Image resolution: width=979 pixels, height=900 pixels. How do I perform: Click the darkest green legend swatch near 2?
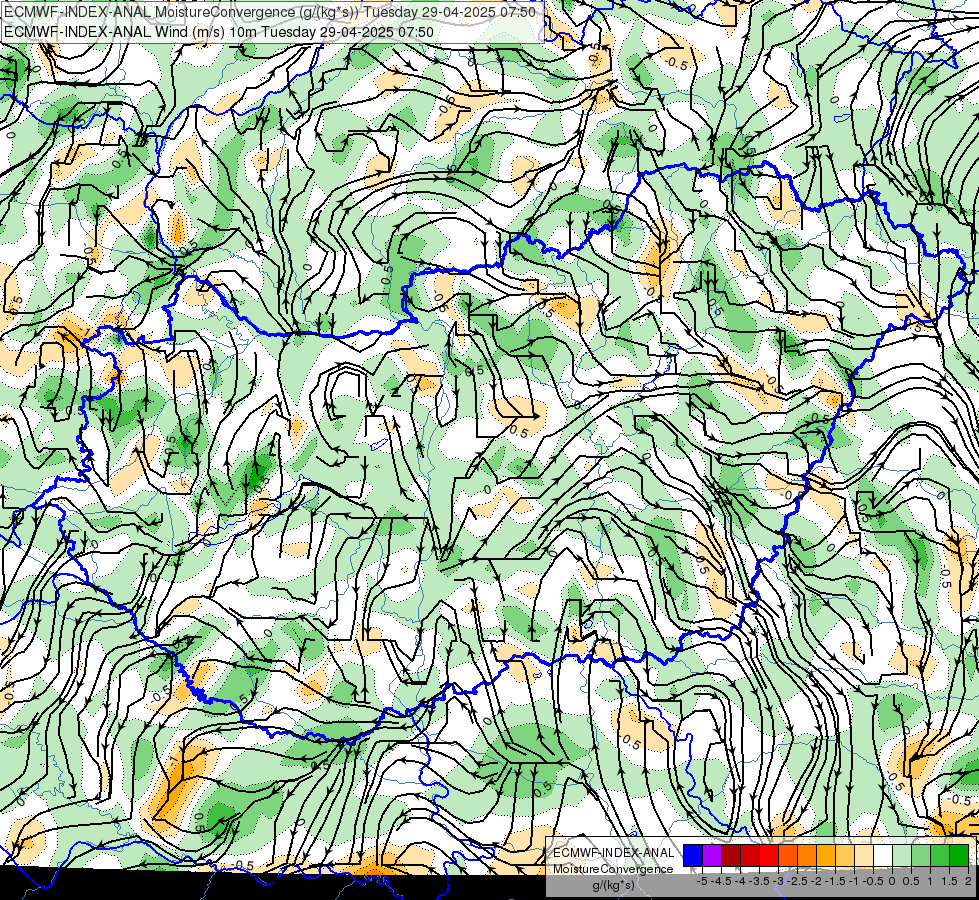pos(959,856)
